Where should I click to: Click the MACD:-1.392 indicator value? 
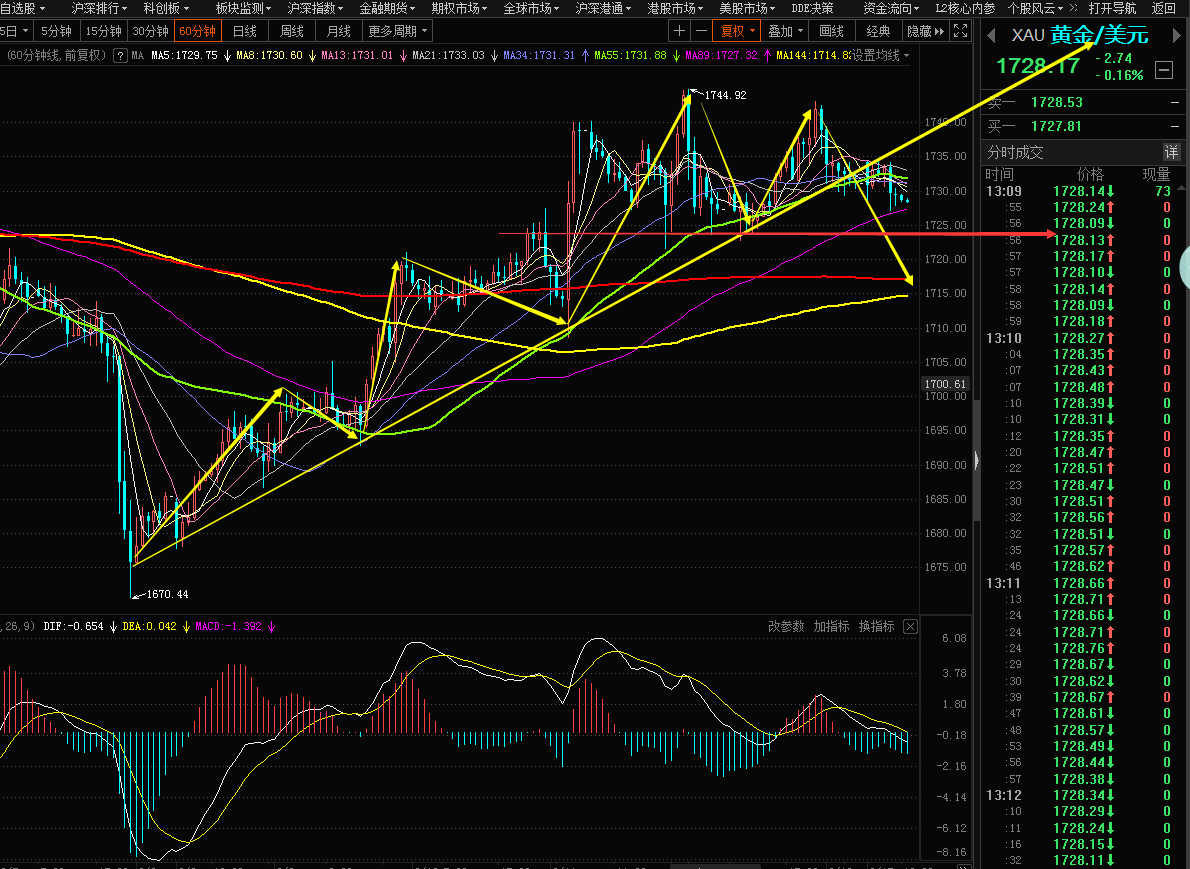228,626
